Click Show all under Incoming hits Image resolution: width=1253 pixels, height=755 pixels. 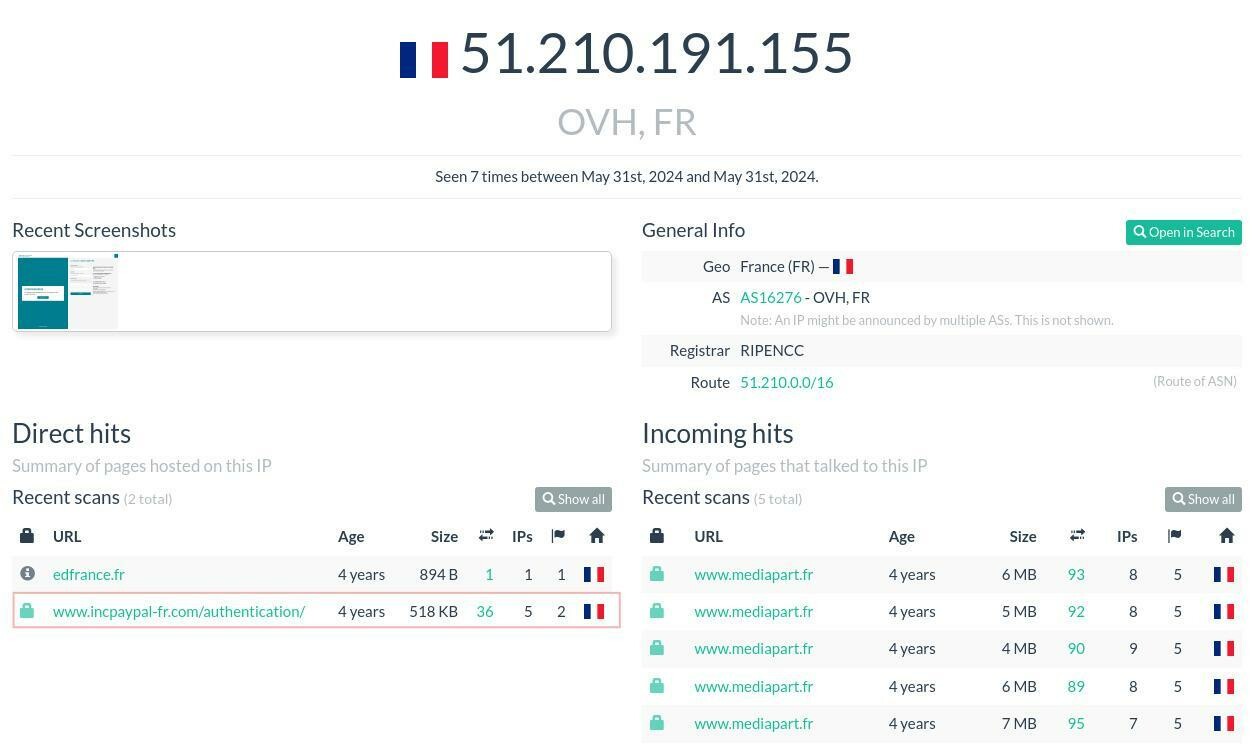[x=1203, y=499]
